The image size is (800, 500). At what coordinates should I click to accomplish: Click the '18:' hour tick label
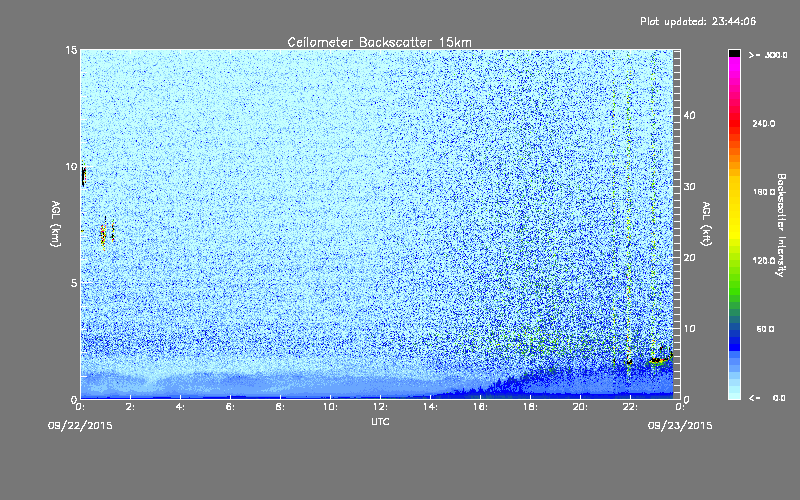pyautogui.click(x=531, y=407)
